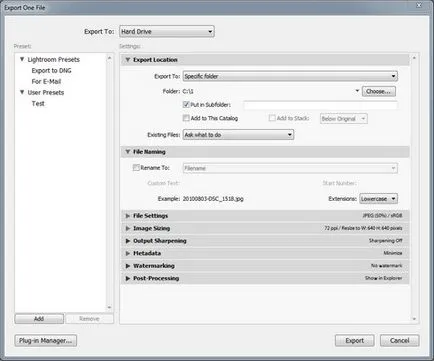Expand the Image Sizing section
Screen dimensions: 434x361
127,229
